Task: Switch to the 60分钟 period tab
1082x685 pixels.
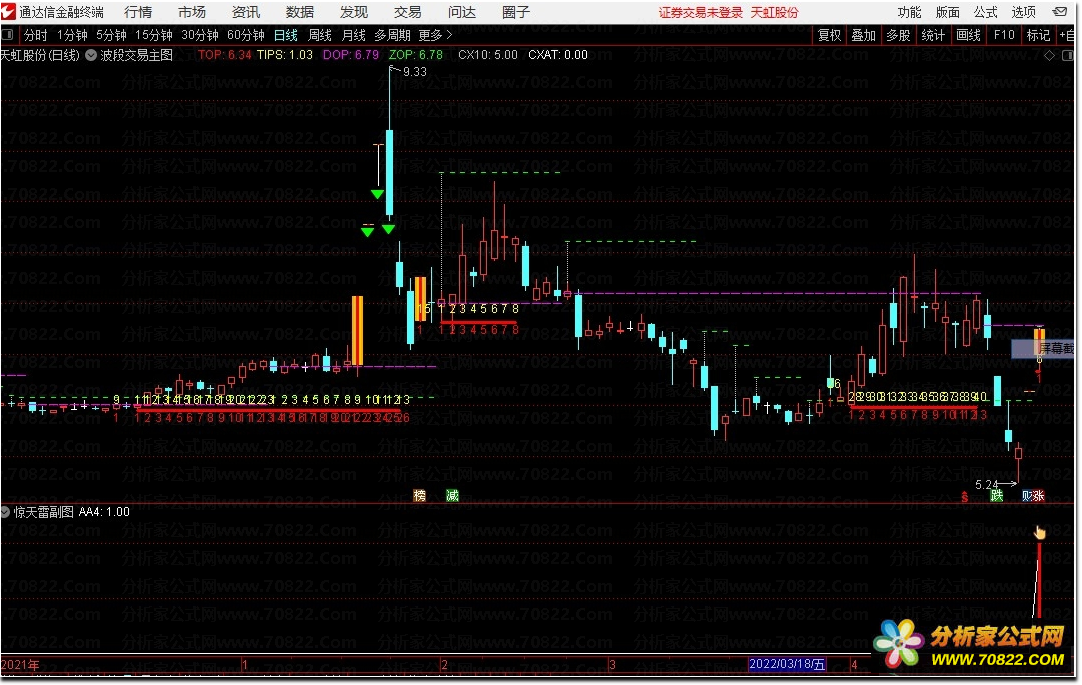Action: tap(246, 34)
